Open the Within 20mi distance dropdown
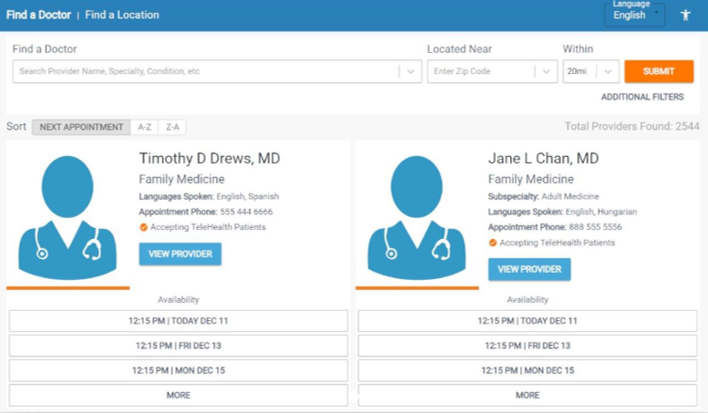The image size is (708, 413). [590, 72]
